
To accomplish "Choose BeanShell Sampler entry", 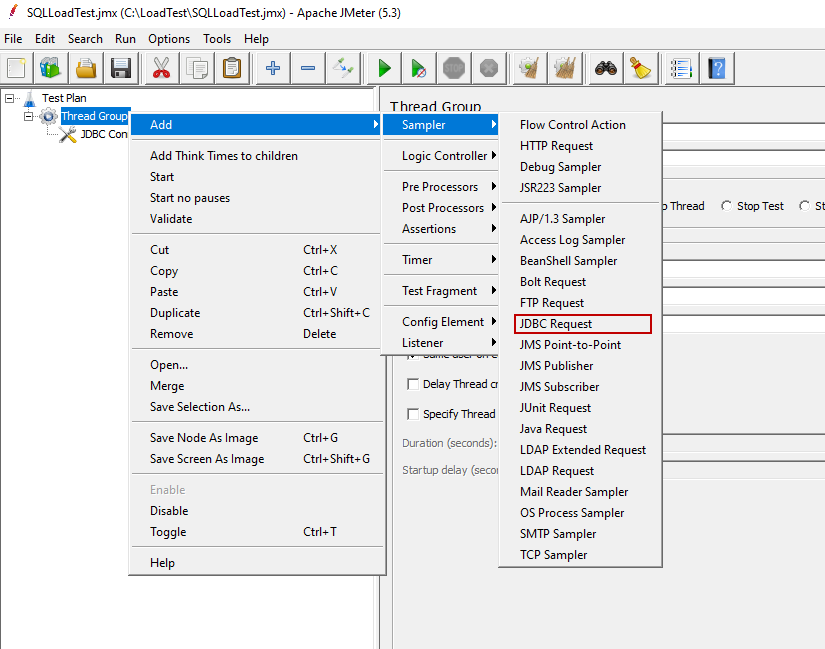I will point(580,261).
